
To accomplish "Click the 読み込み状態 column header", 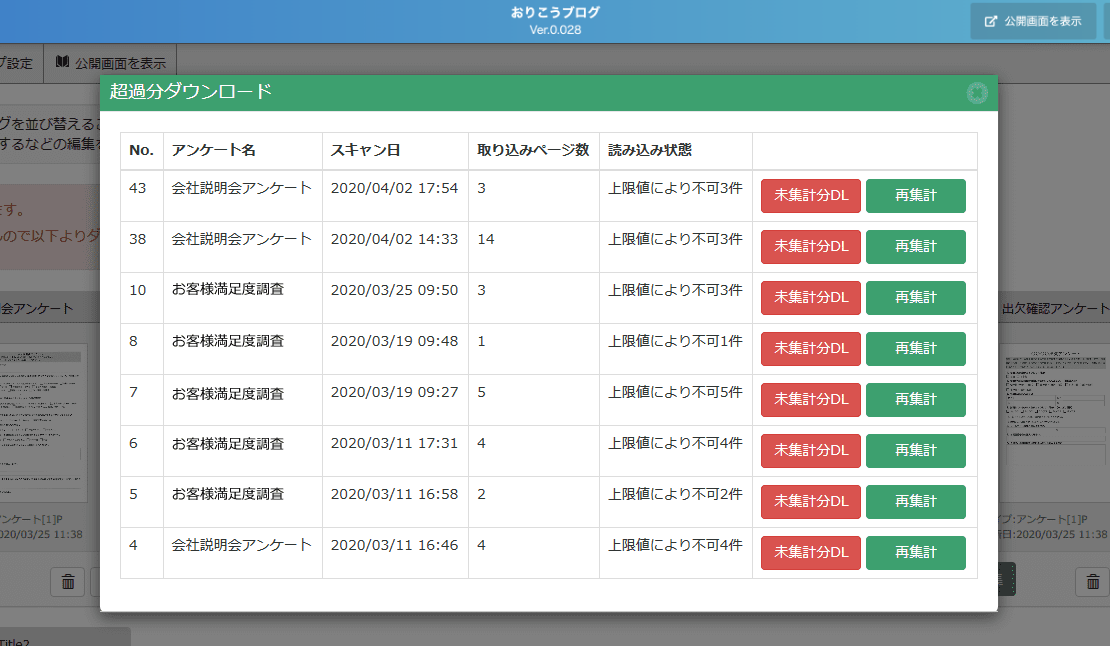I will pyautogui.click(x=650, y=151).
